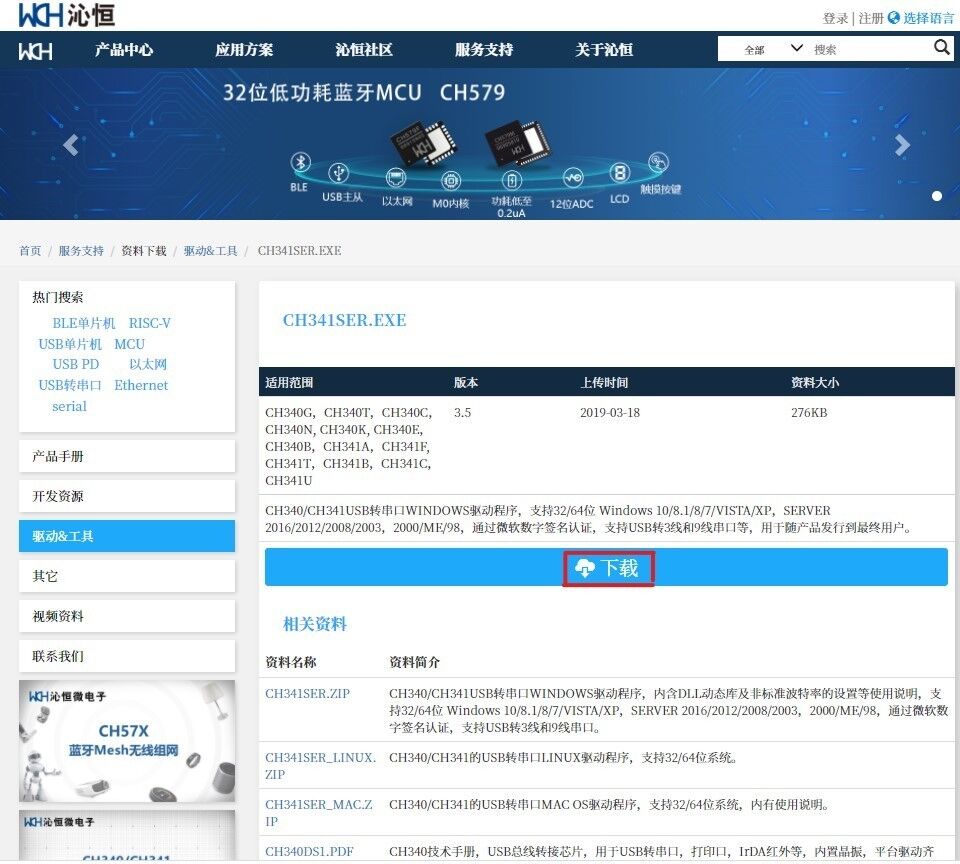Click the USB主从 icon in banner

[339, 173]
